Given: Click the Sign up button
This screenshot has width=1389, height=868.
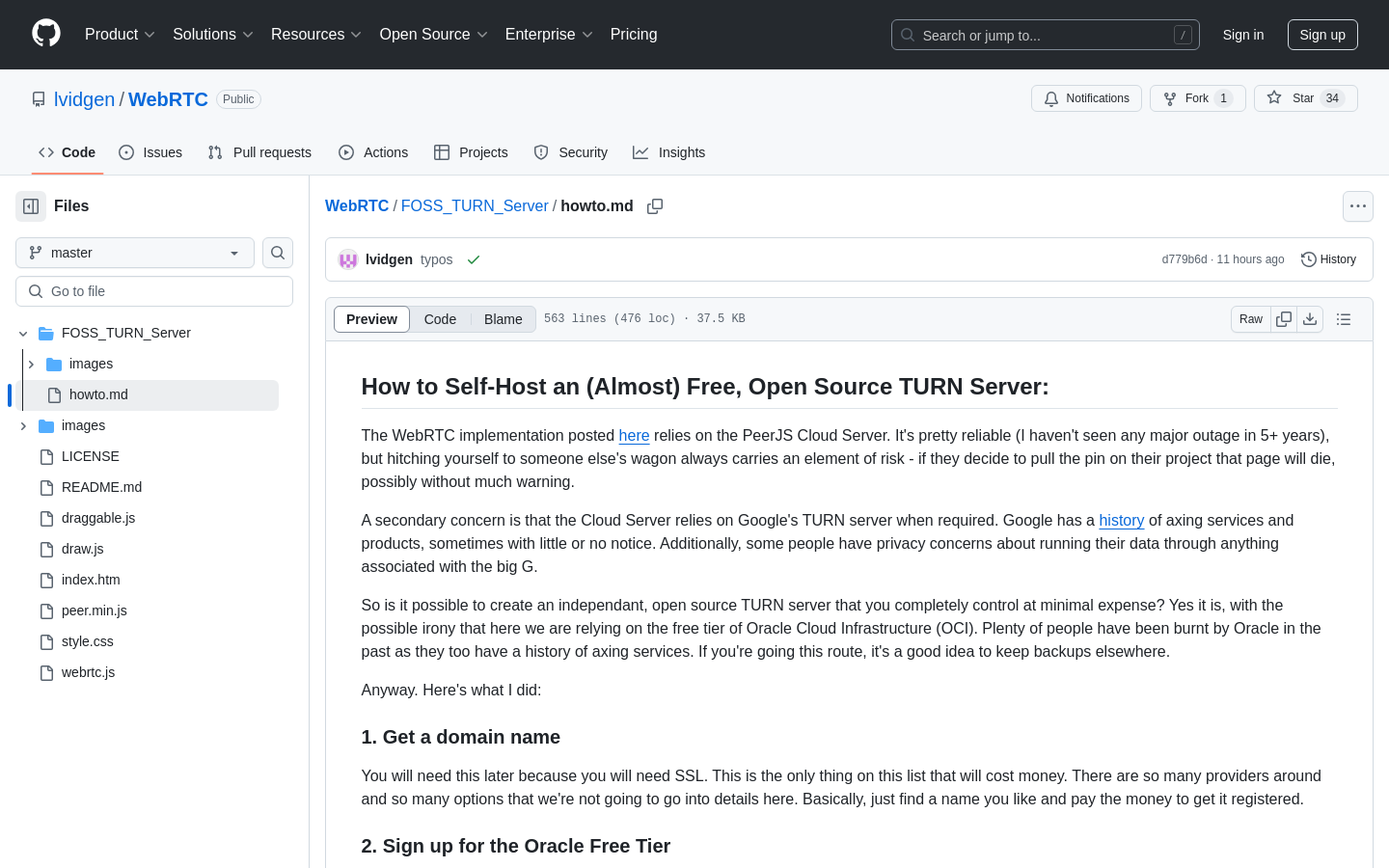Looking at the screenshot, I should [x=1322, y=35].
